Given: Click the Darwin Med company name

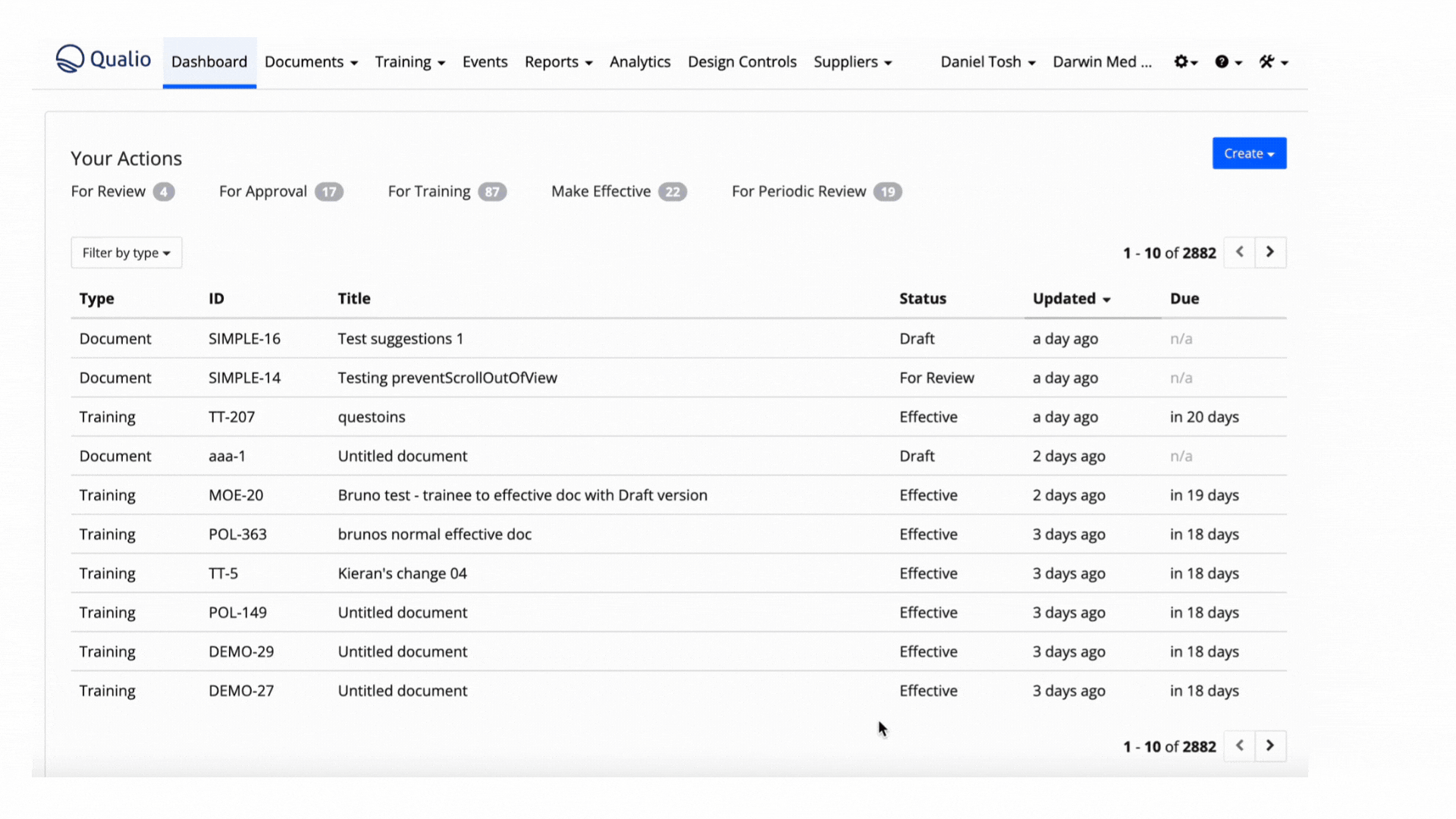Looking at the screenshot, I should click(x=1102, y=62).
